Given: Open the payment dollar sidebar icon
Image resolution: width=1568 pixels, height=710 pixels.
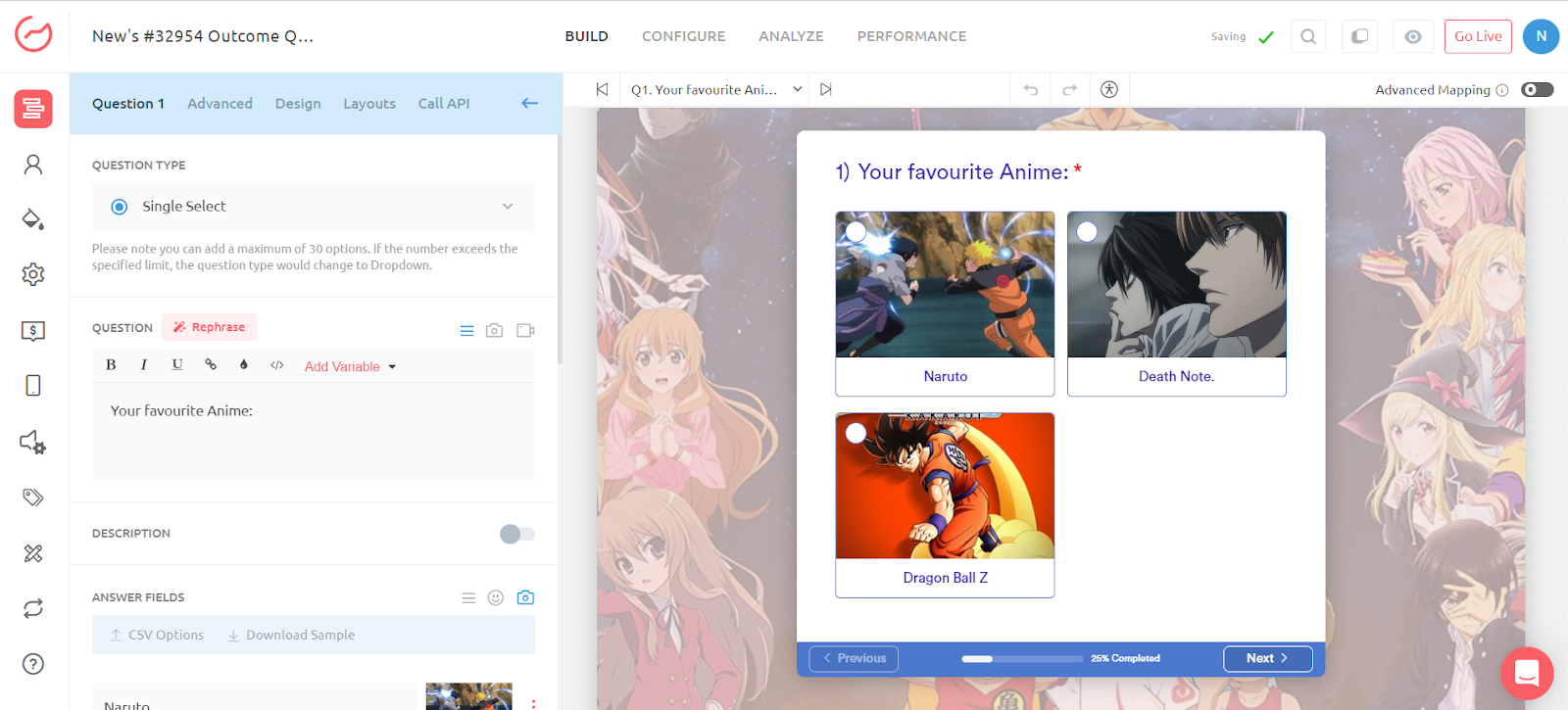Looking at the screenshot, I should point(33,331).
